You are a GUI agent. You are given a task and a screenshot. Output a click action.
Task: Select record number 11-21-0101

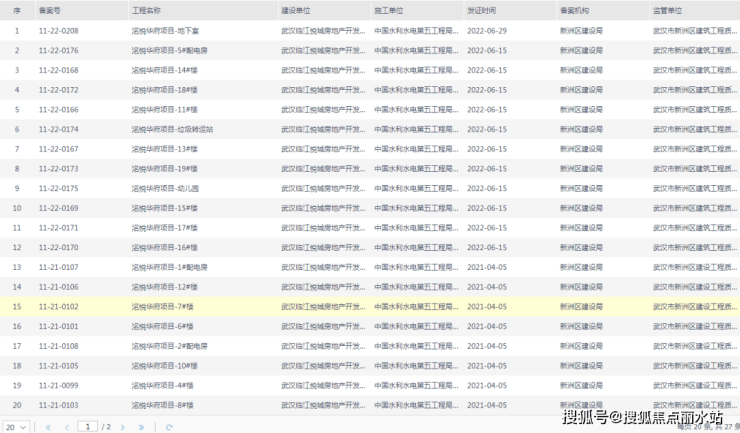(59, 326)
